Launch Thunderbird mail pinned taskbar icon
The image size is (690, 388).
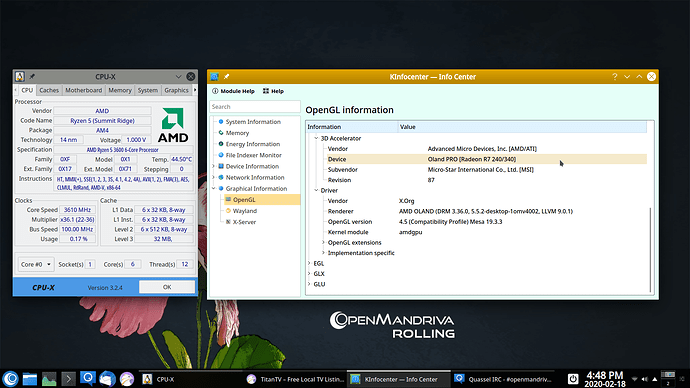pyautogui.click(x=107, y=379)
